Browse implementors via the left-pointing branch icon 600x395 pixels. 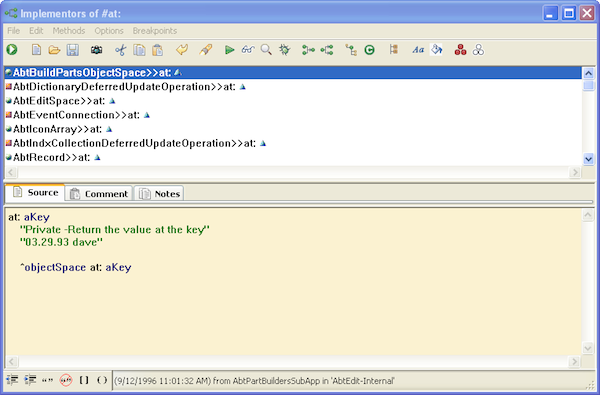[x=327, y=50]
